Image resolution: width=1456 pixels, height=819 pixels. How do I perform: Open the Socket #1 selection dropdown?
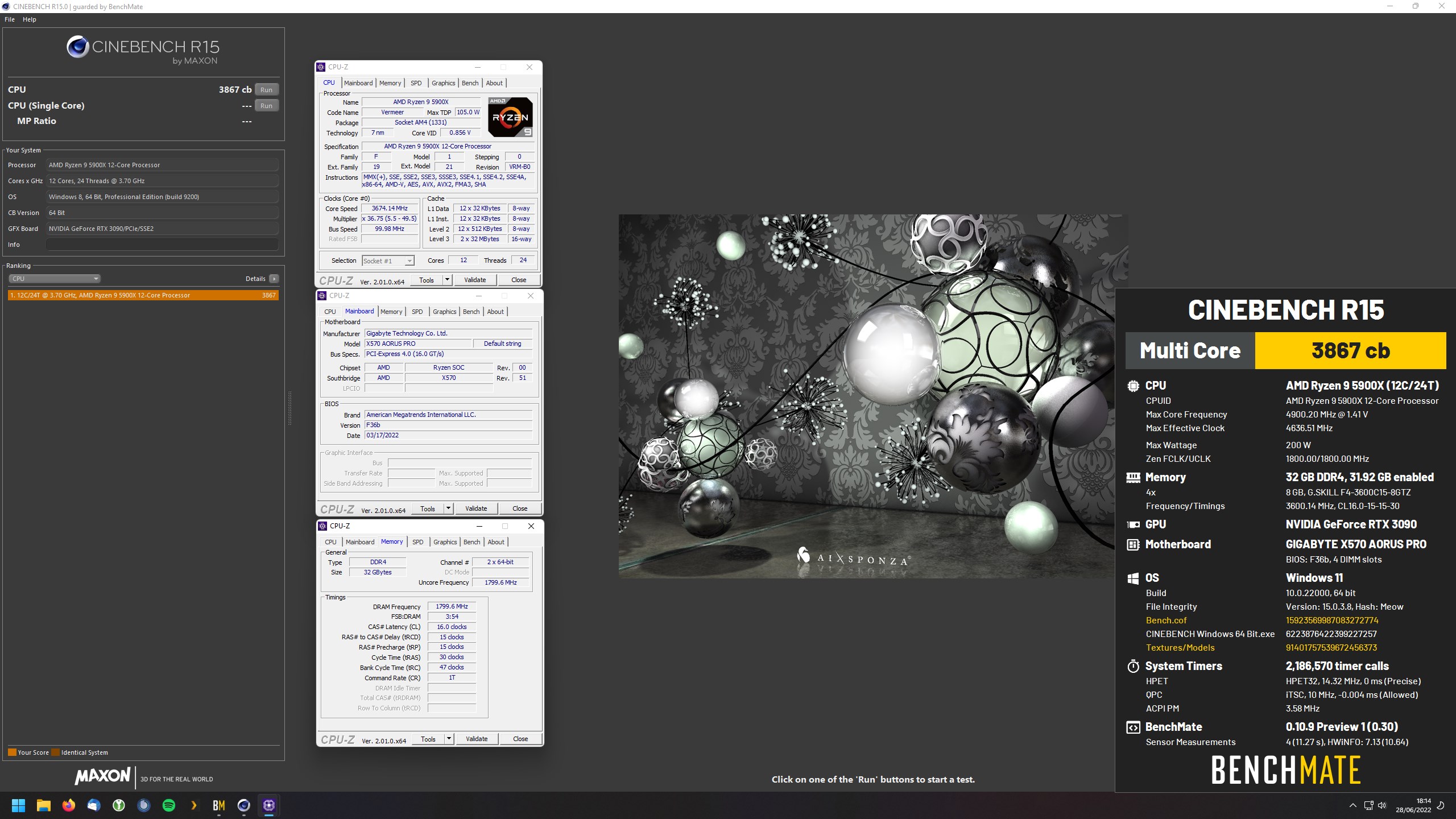[388, 261]
